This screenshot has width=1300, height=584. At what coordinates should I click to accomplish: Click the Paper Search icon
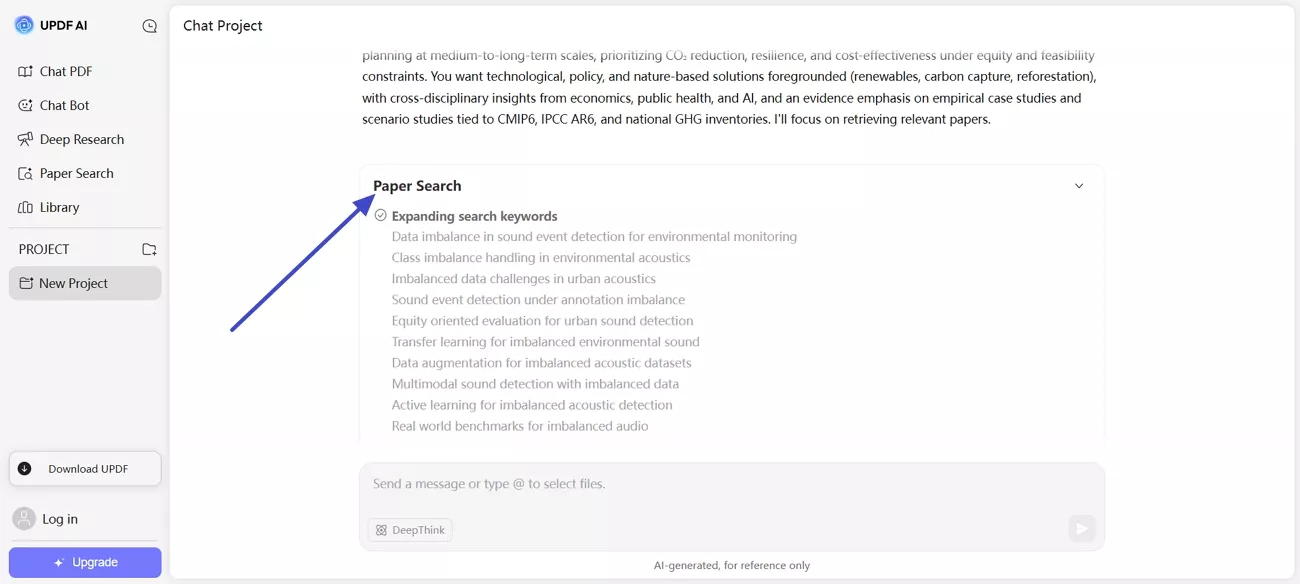coord(26,173)
